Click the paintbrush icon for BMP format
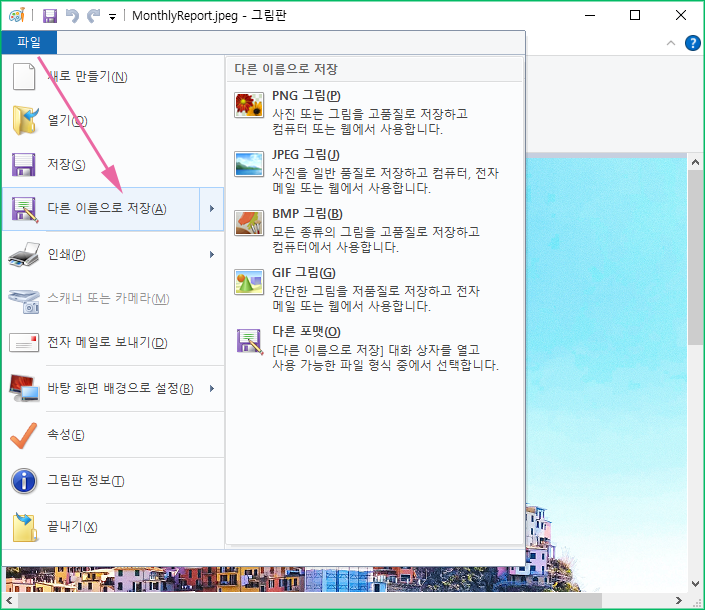Image resolution: width=705 pixels, height=610 pixels. click(249, 223)
